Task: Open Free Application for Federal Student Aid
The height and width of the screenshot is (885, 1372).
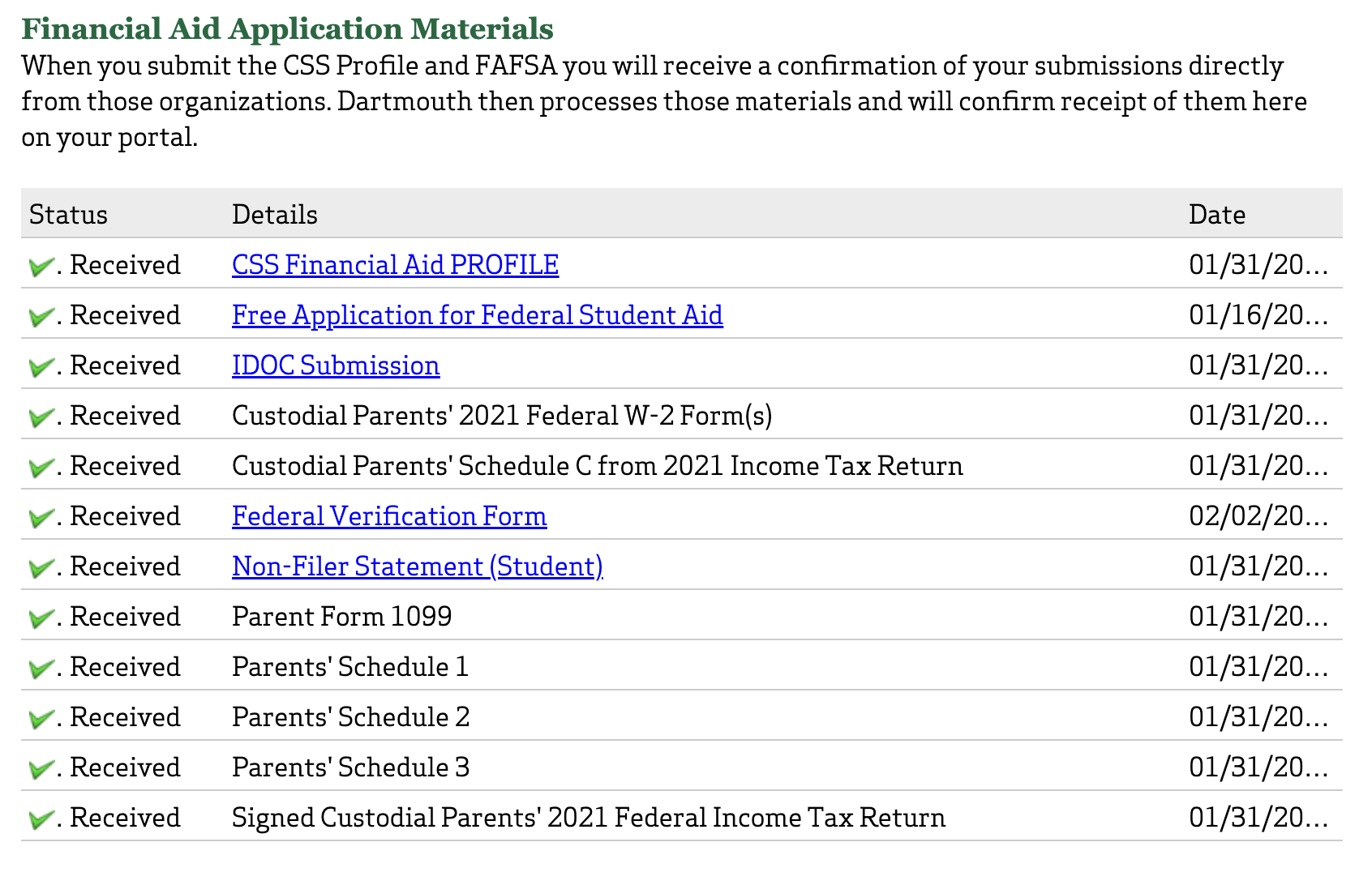Action: coord(477,315)
